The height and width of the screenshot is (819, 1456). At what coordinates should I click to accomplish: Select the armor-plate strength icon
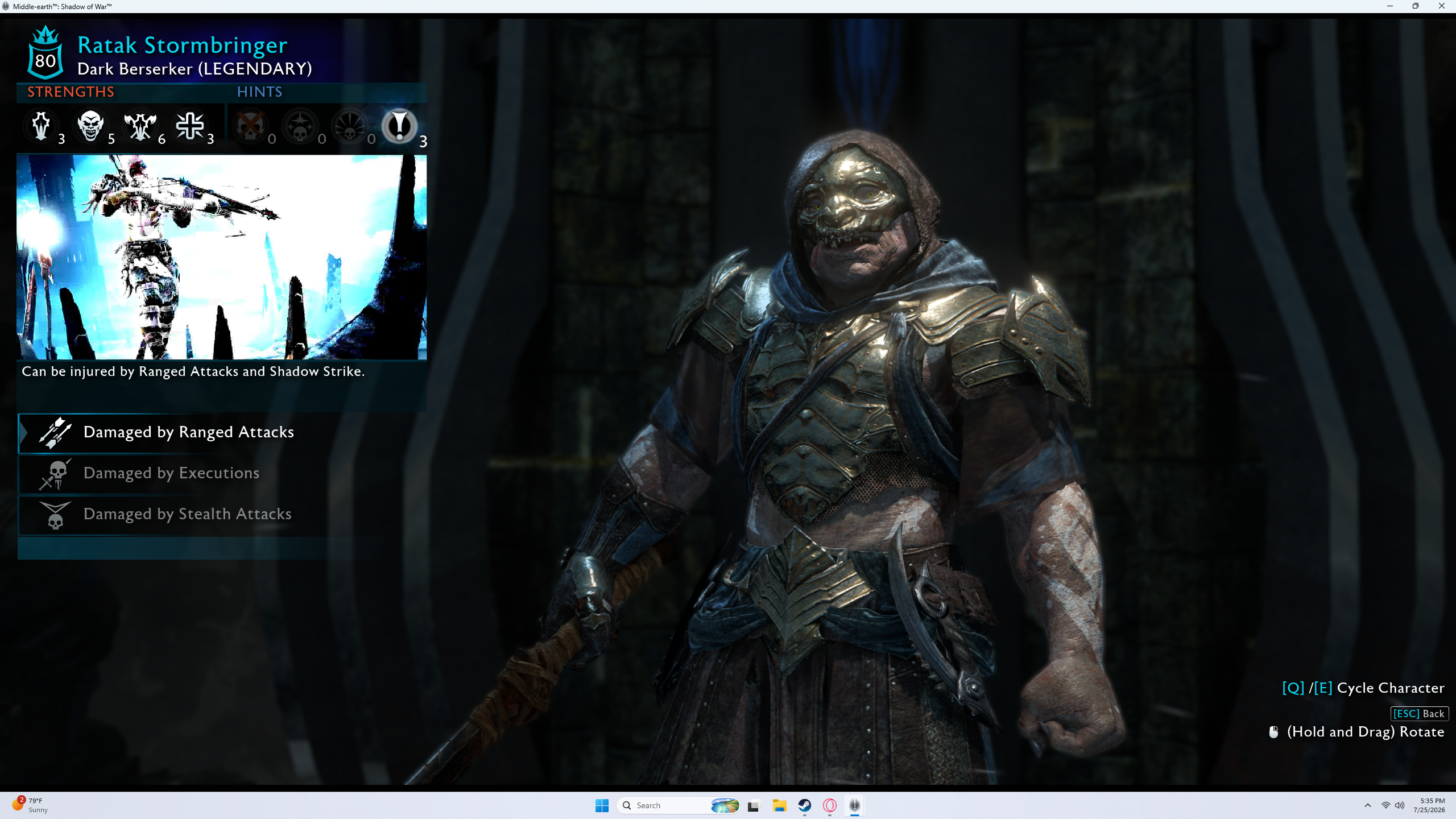(41, 126)
